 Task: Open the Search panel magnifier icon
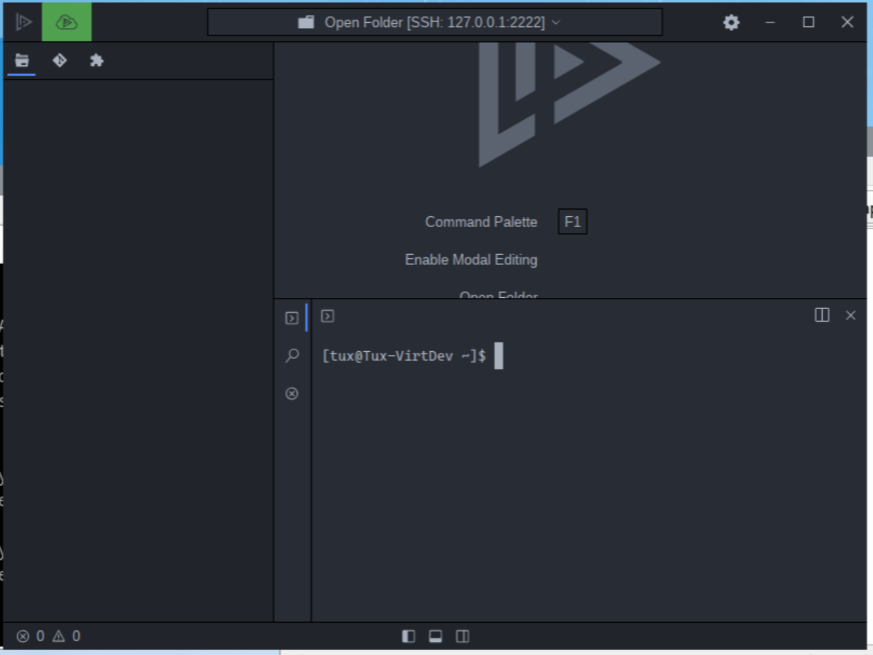click(292, 355)
